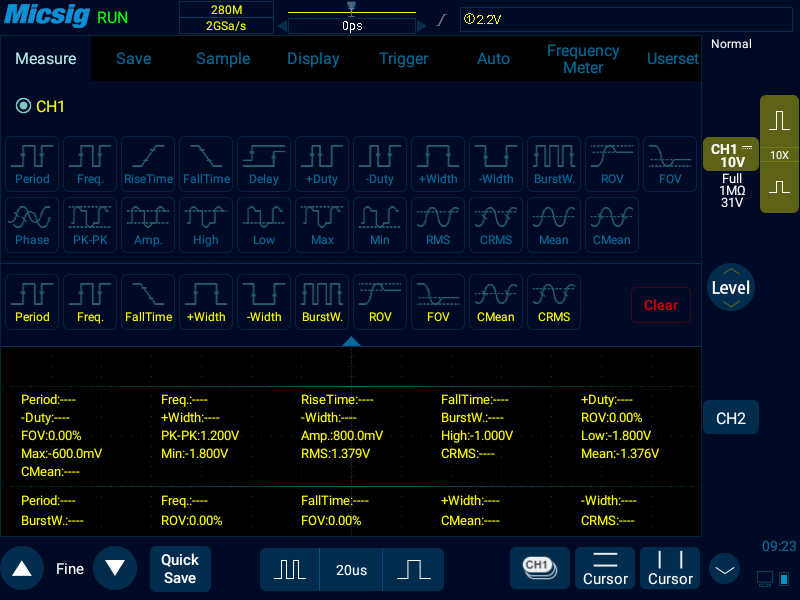Select the Amp. measurement icon
This screenshot has width=800, height=600.
148,225
